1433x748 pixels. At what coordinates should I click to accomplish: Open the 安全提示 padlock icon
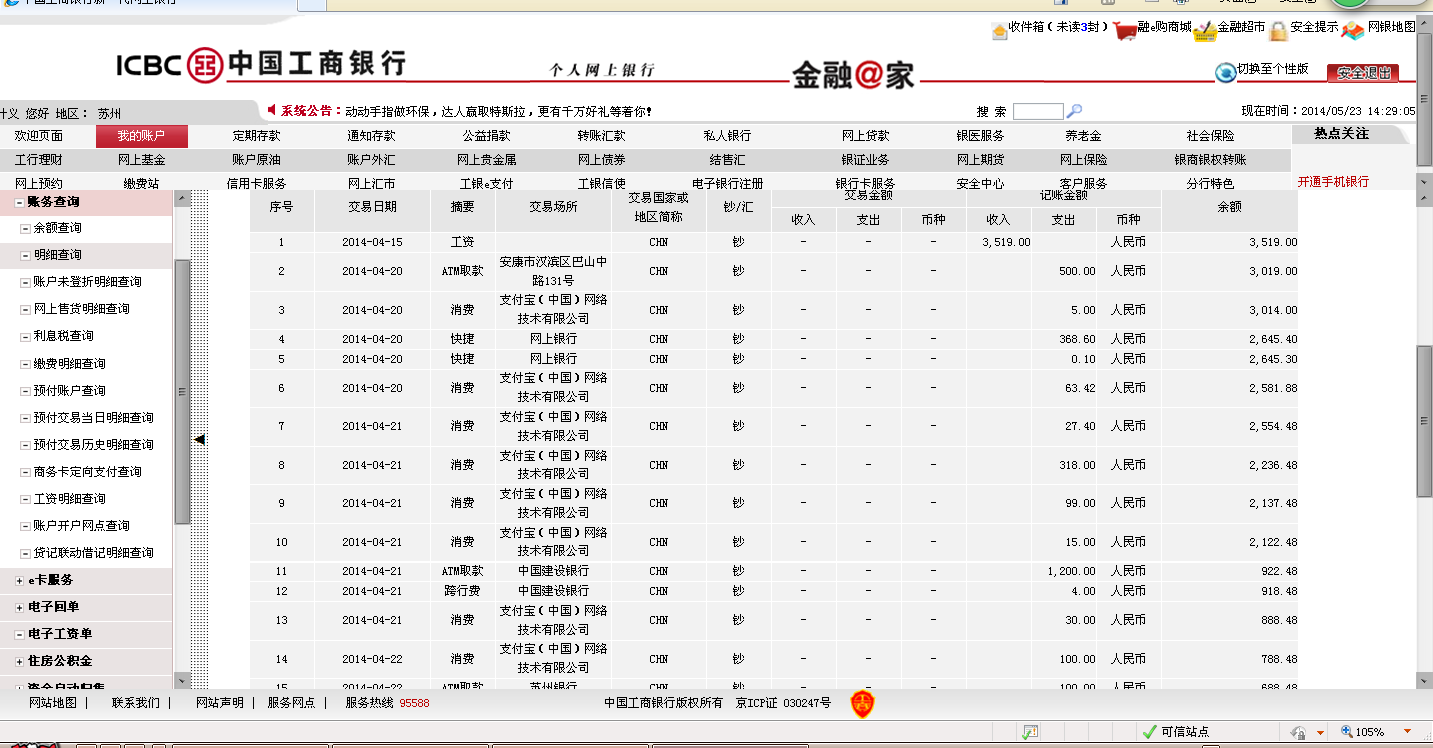[1278, 30]
